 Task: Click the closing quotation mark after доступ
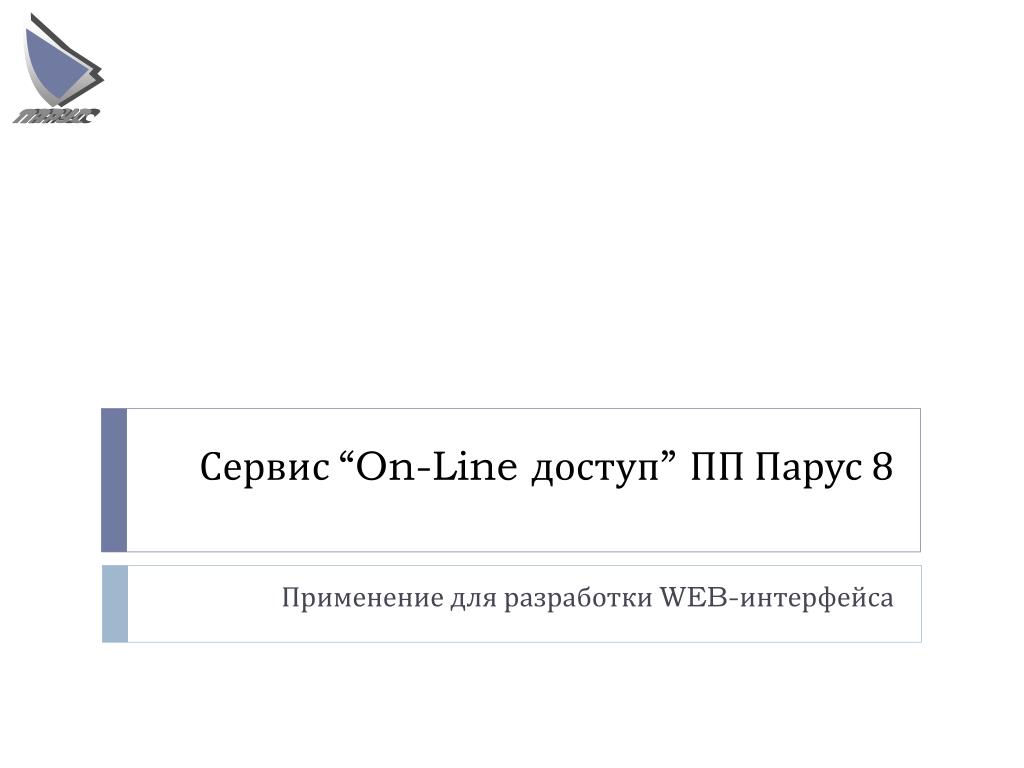point(668,458)
